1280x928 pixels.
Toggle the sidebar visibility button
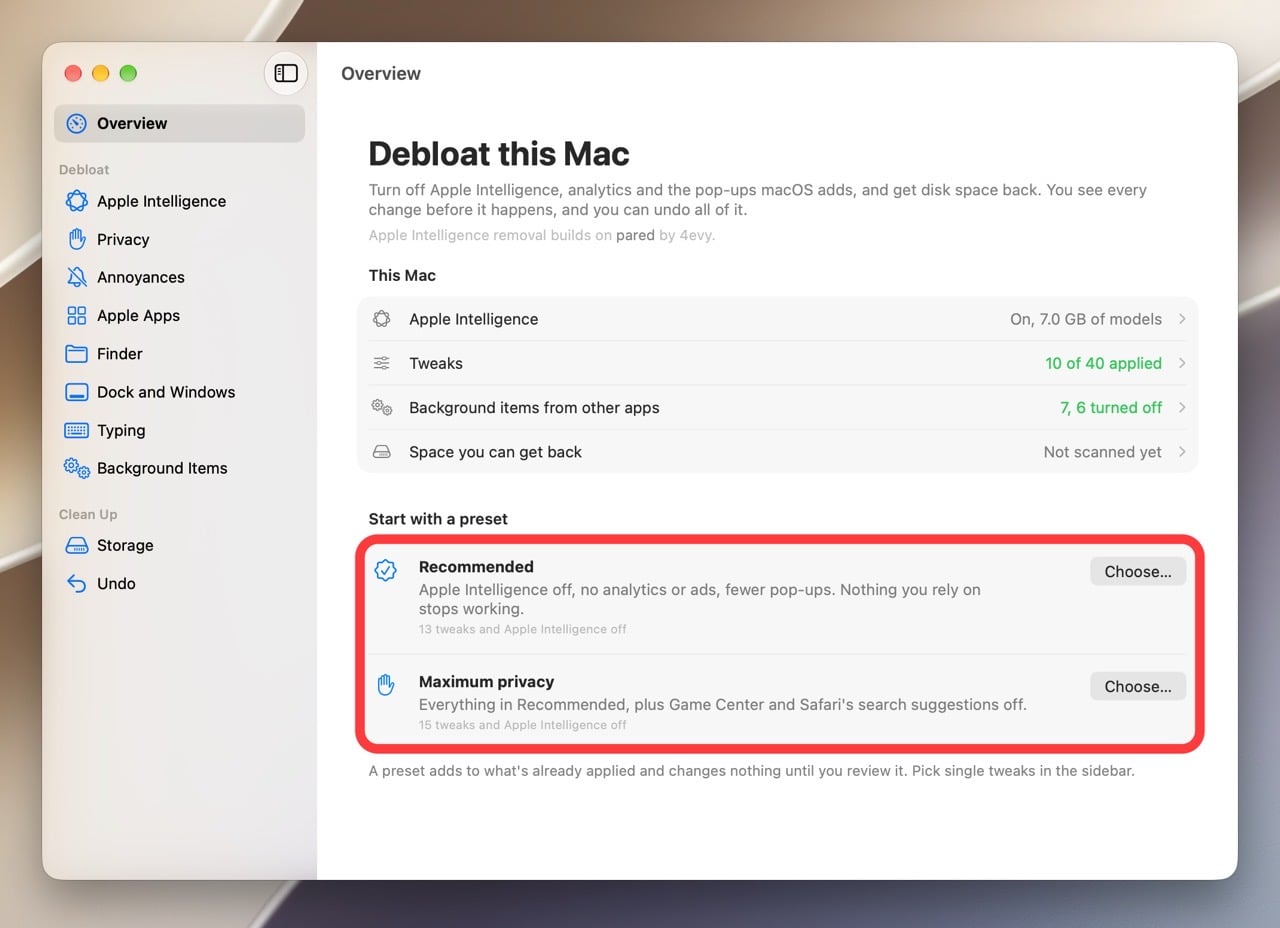tap(286, 73)
